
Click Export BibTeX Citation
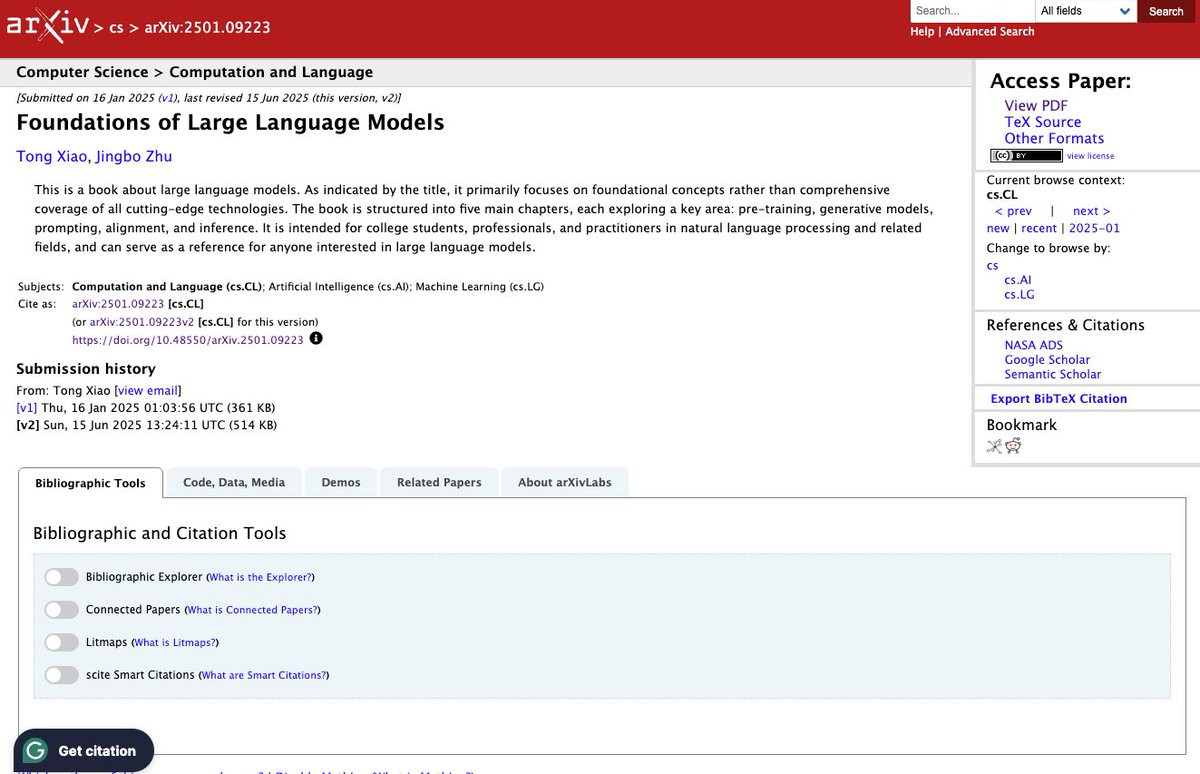[1059, 398]
